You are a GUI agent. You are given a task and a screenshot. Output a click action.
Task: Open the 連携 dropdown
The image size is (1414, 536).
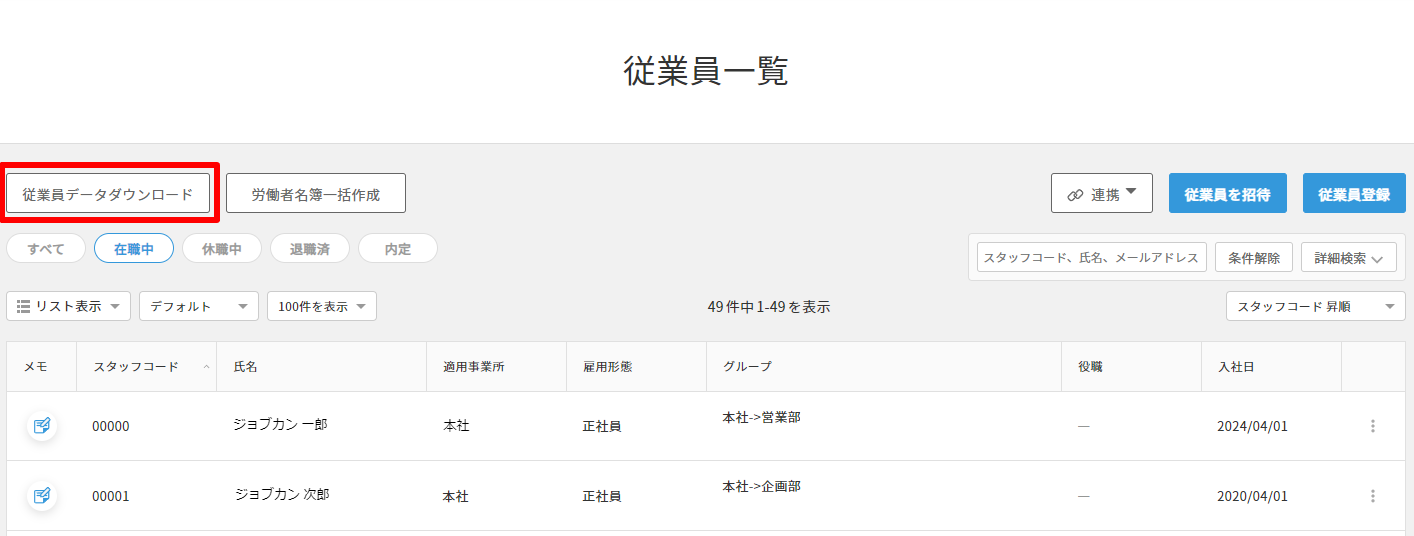(1101, 194)
